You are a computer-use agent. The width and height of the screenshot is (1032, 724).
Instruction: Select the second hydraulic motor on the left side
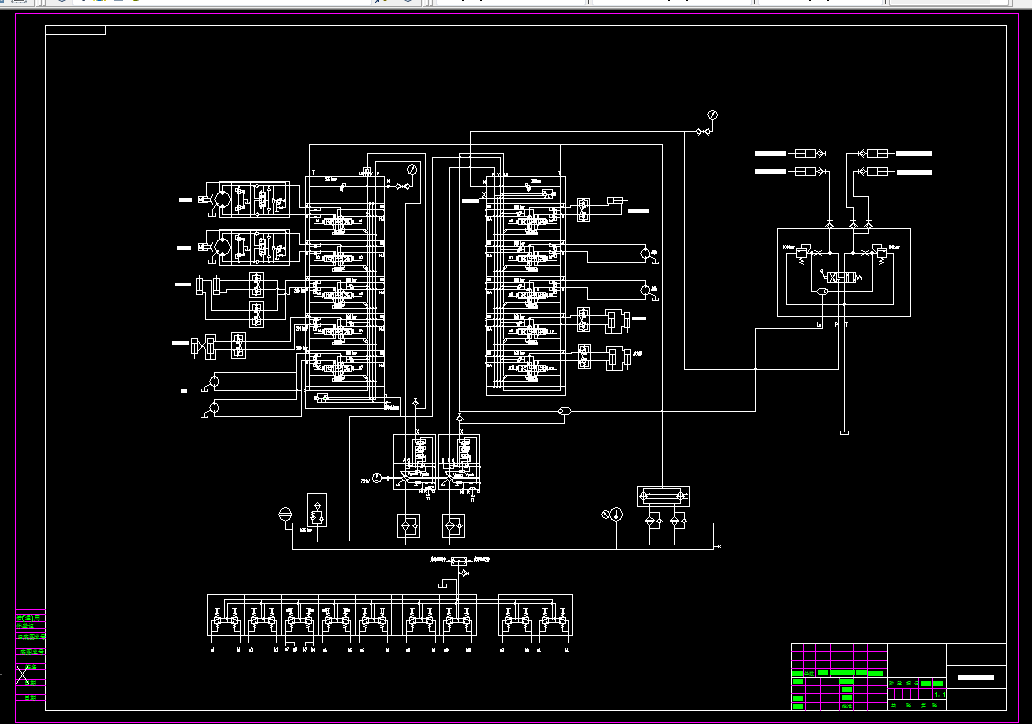point(222,247)
